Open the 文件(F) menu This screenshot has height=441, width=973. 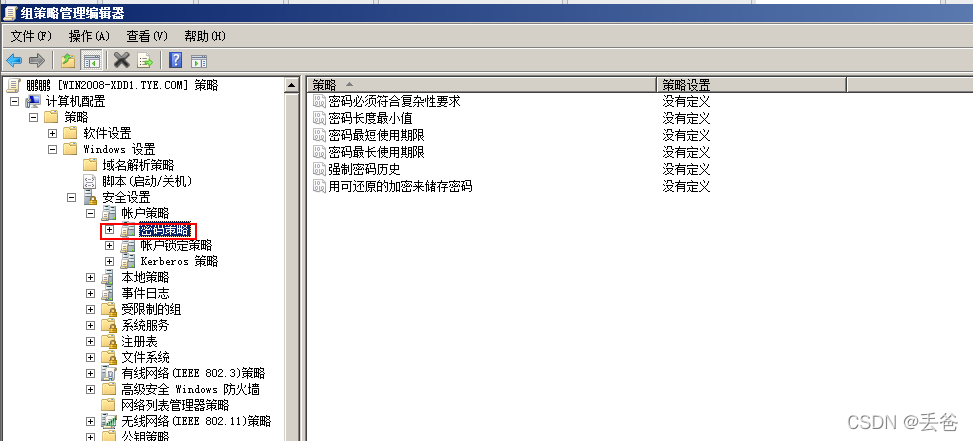pos(31,36)
